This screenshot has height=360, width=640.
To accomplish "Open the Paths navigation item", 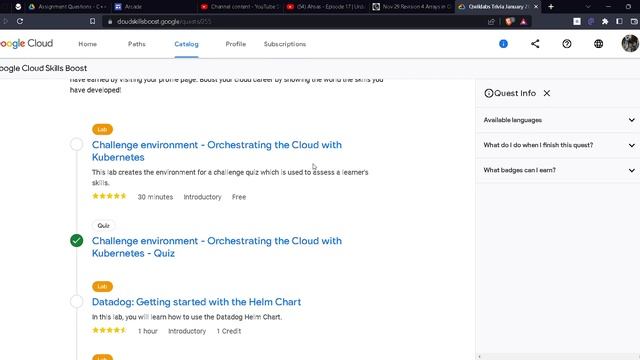I will click(137, 44).
